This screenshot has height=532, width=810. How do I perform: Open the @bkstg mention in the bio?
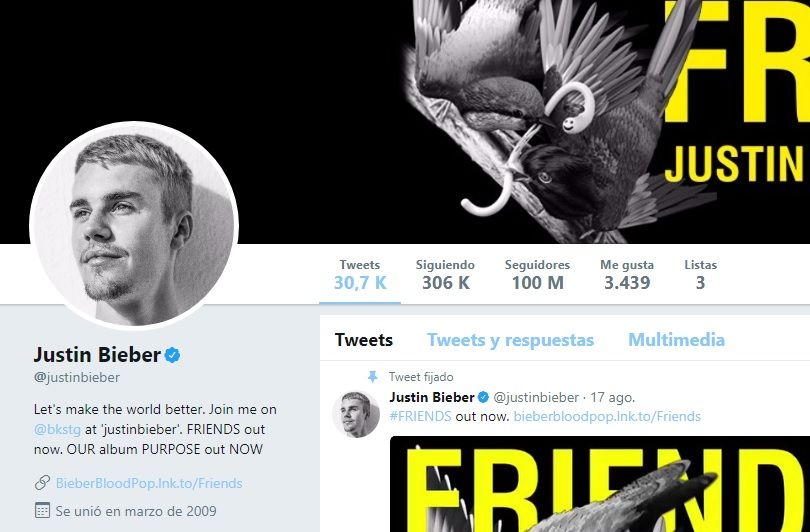pyautogui.click(x=57, y=430)
